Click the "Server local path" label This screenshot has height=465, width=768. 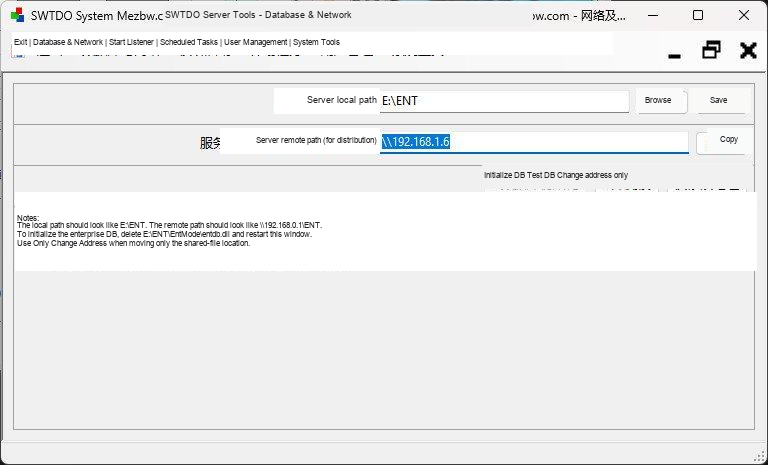pyautogui.click(x=341, y=100)
